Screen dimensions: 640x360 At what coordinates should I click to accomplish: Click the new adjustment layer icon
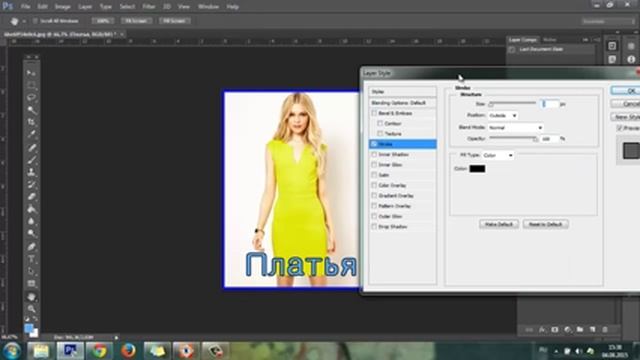coord(567,329)
